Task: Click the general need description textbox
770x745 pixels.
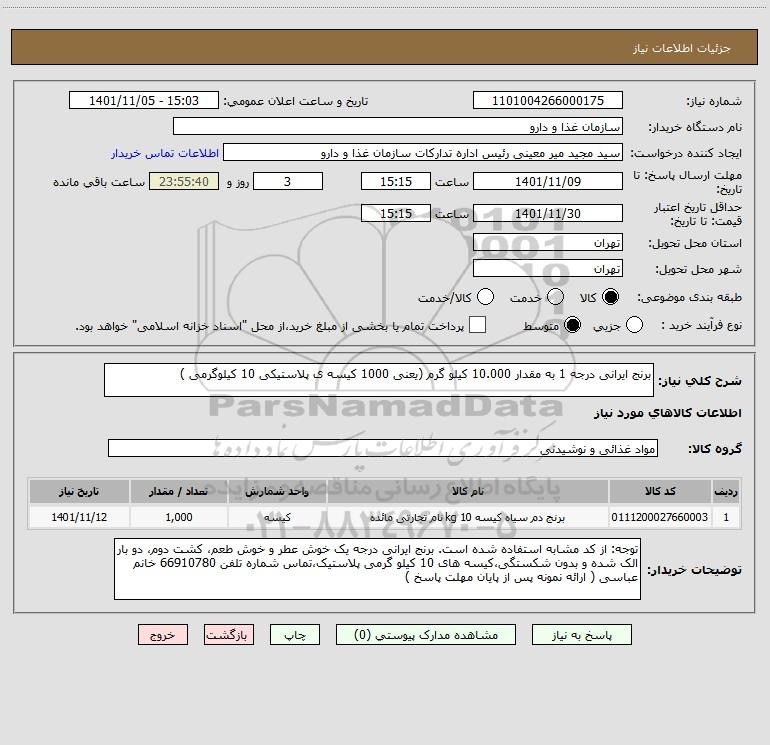Action: [379, 380]
